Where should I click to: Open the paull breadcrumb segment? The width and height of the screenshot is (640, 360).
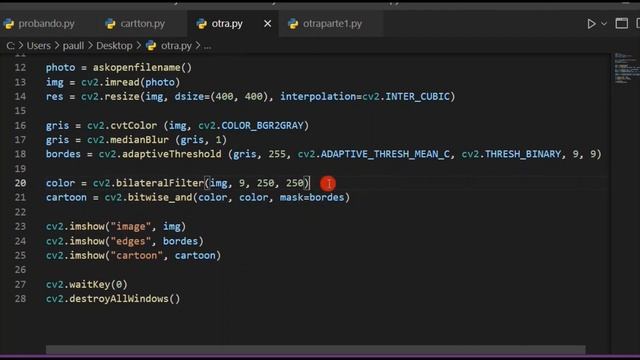[73, 45]
